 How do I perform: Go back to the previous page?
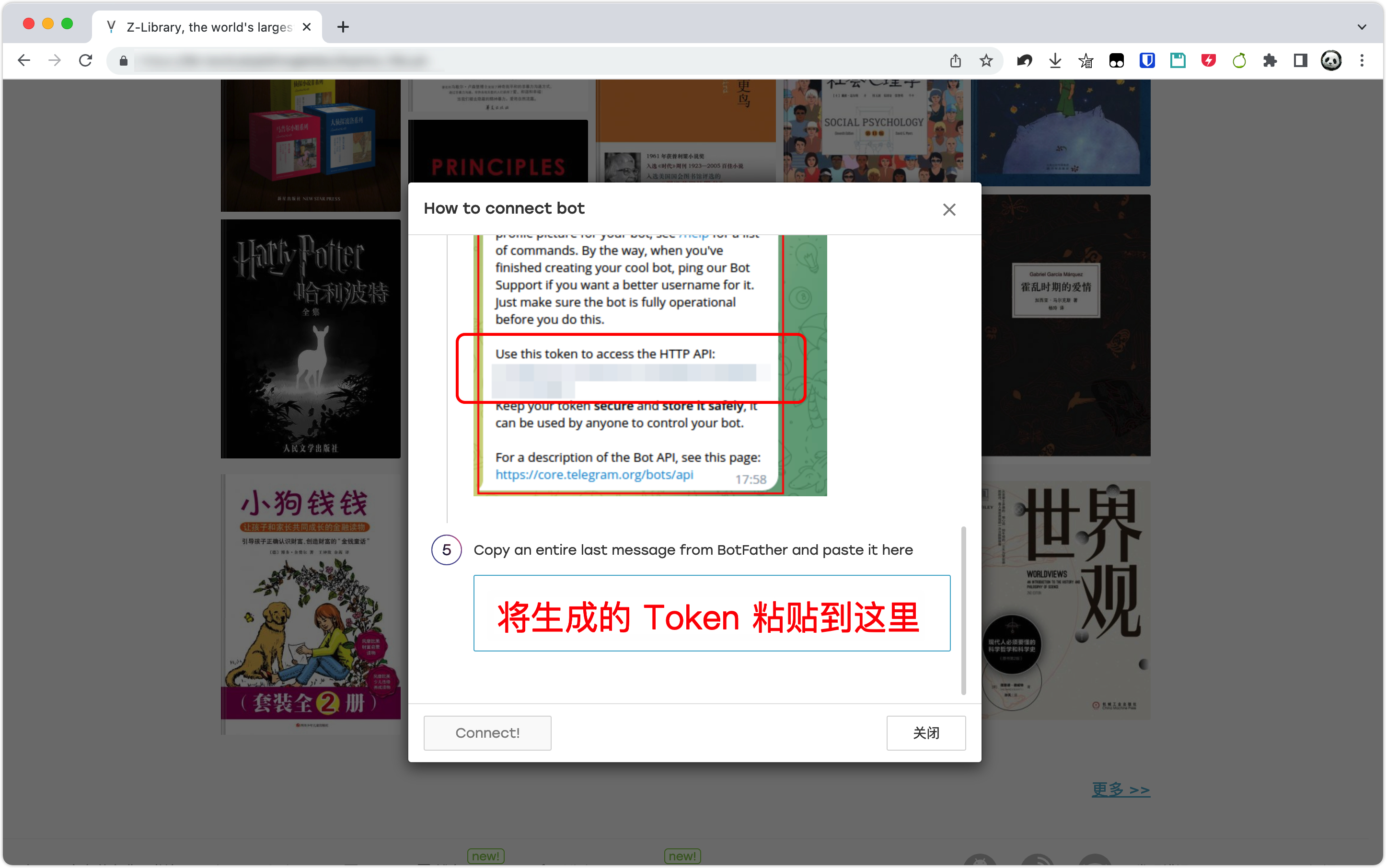click(x=23, y=60)
